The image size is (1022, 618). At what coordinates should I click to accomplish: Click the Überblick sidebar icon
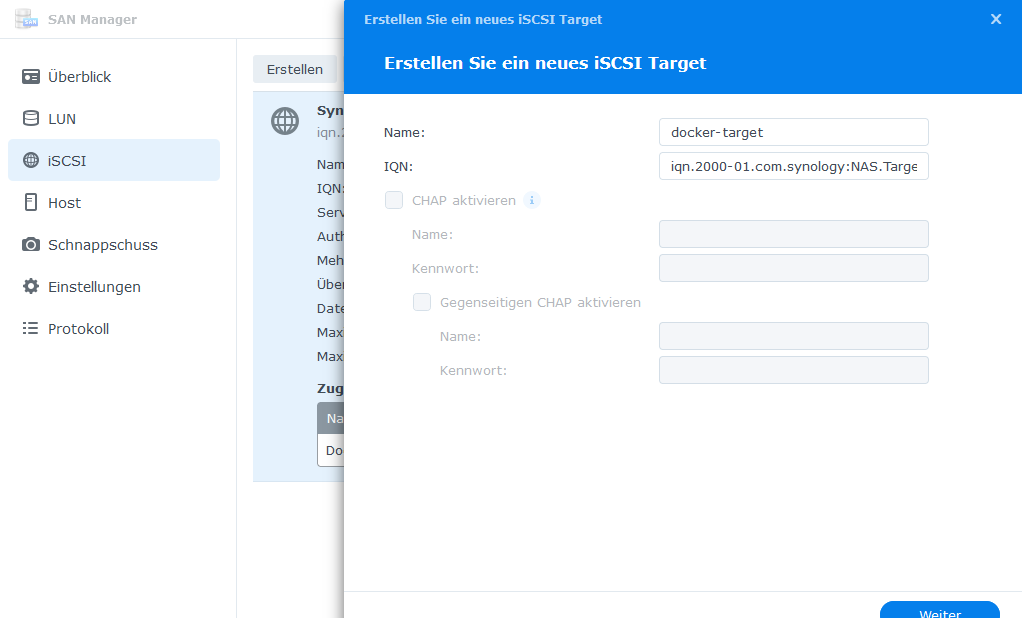click(x=31, y=77)
